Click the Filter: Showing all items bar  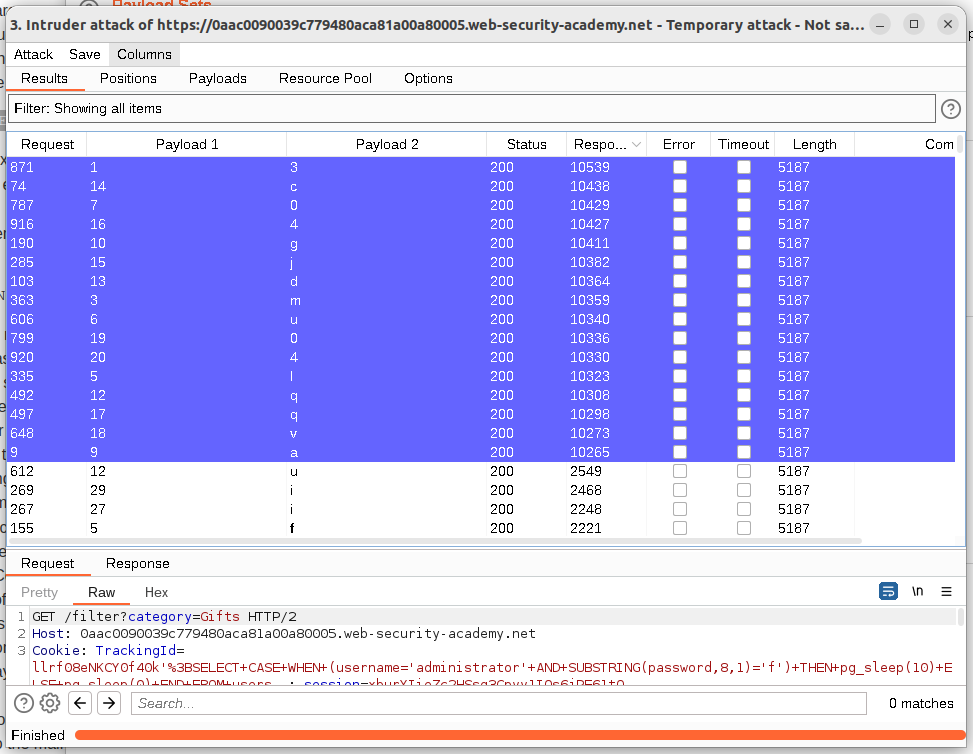[472, 109]
